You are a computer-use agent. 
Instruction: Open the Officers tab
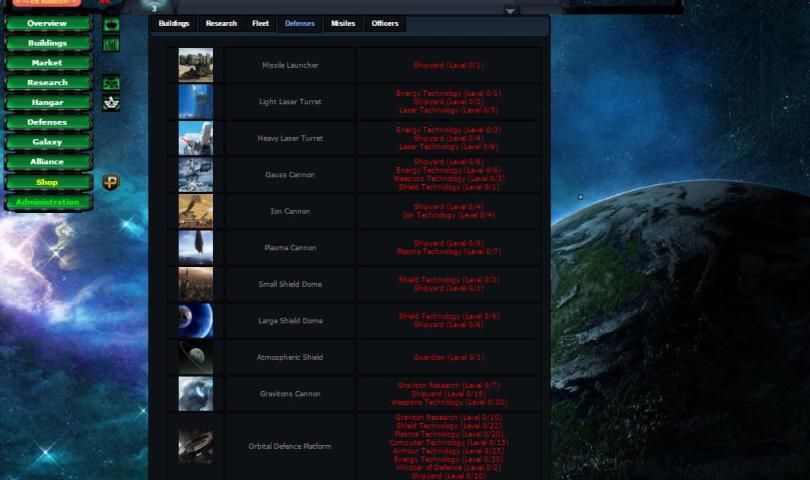point(384,23)
